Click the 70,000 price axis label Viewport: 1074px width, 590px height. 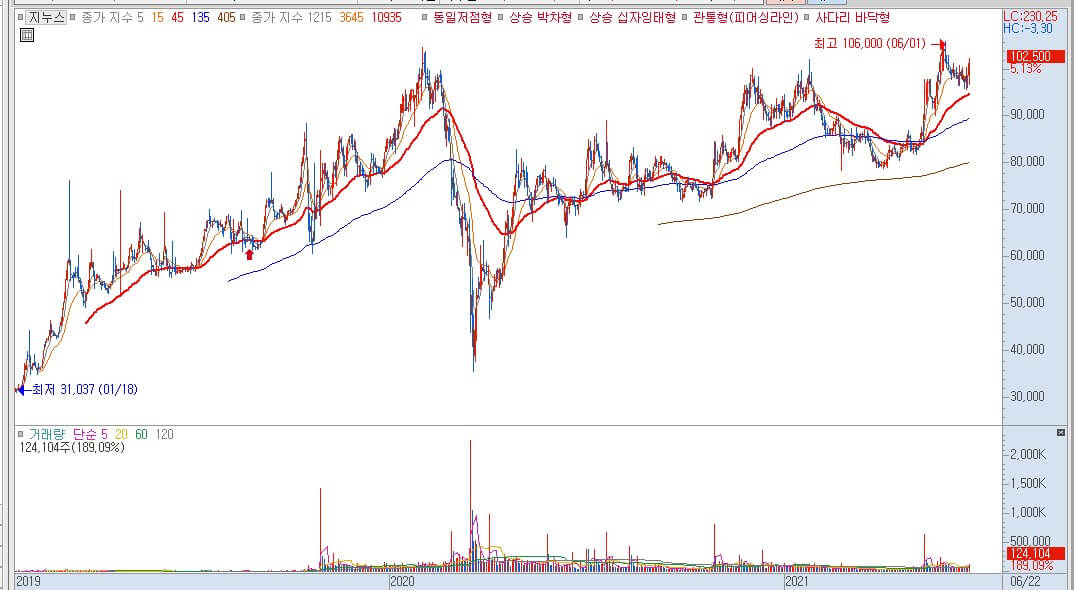[1027, 208]
